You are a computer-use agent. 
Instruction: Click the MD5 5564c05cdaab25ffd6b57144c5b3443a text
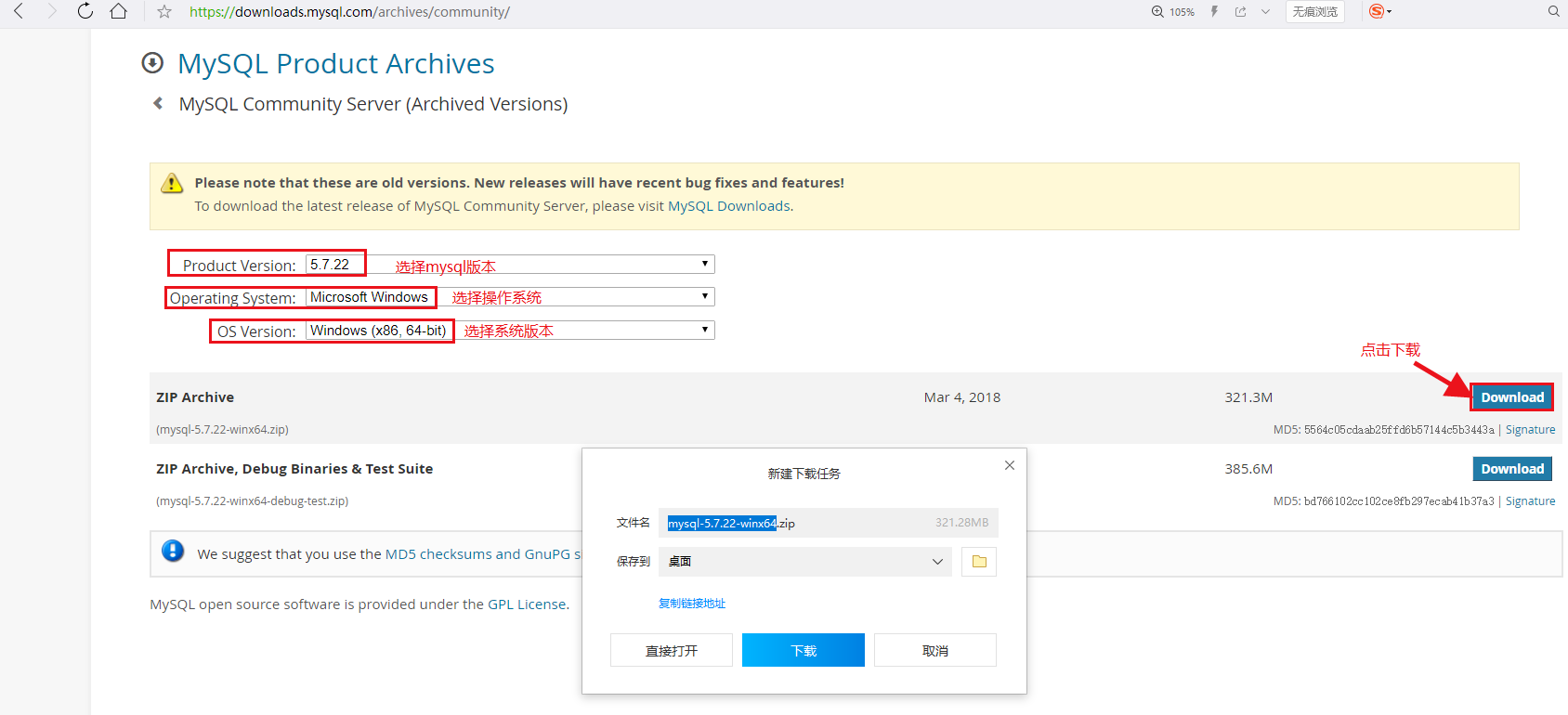(1384, 430)
